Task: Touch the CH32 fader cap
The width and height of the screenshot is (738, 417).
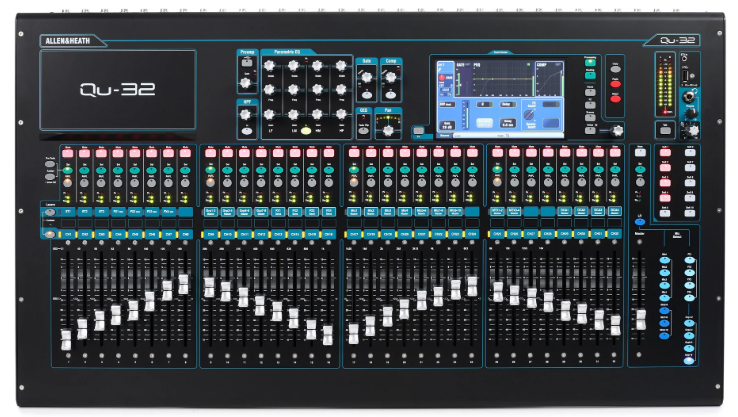Action: (x=616, y=325)
